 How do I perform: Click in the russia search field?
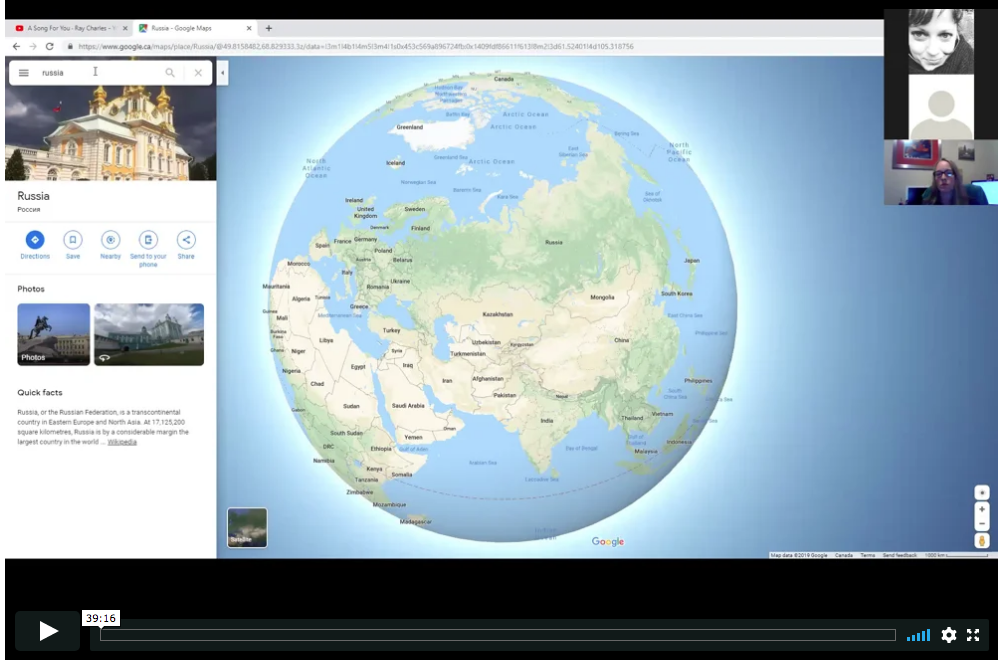pos(95,73)
